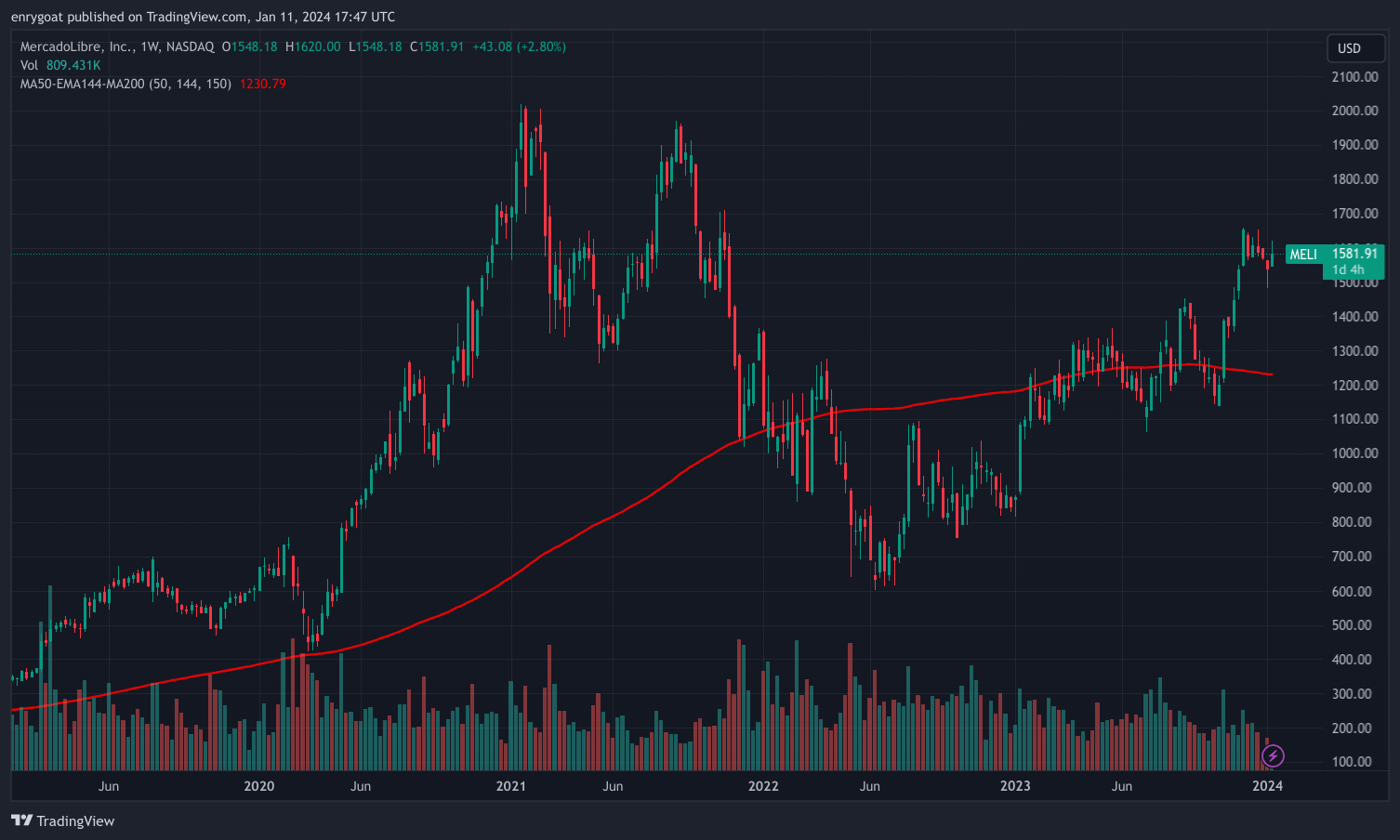This screenshot has width=1400, height=840.
Task: Click the 1000.00 price axis label
Action: (1354, 453)
